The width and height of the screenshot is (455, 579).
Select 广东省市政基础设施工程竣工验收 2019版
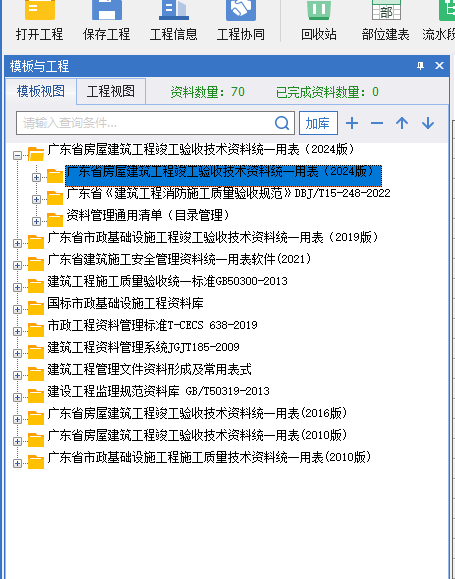[213, 237]
